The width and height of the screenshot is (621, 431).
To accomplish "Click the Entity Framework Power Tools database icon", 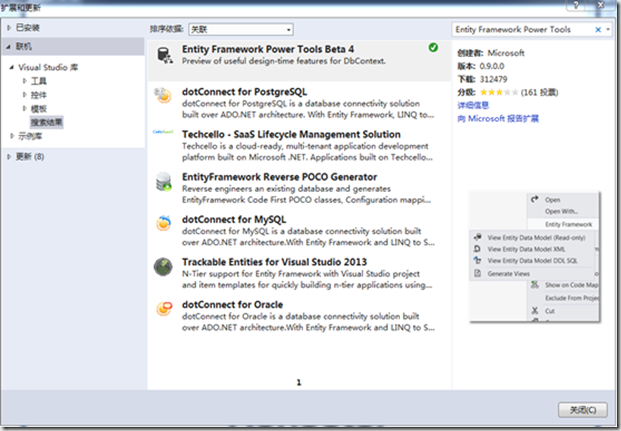I will 164,55.
